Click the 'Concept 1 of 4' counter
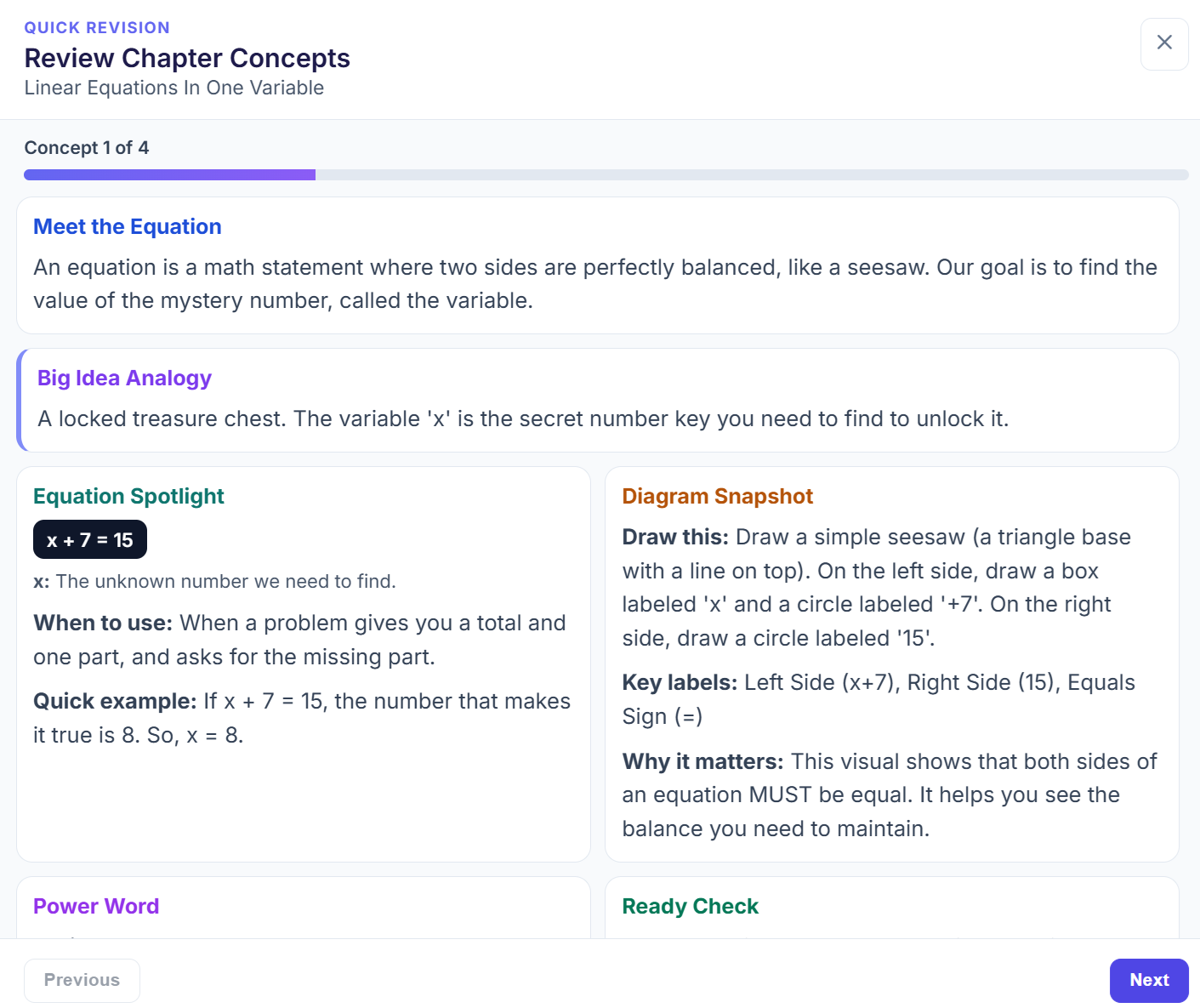The image size is (1200, 1008). click(x=87, y=147)
